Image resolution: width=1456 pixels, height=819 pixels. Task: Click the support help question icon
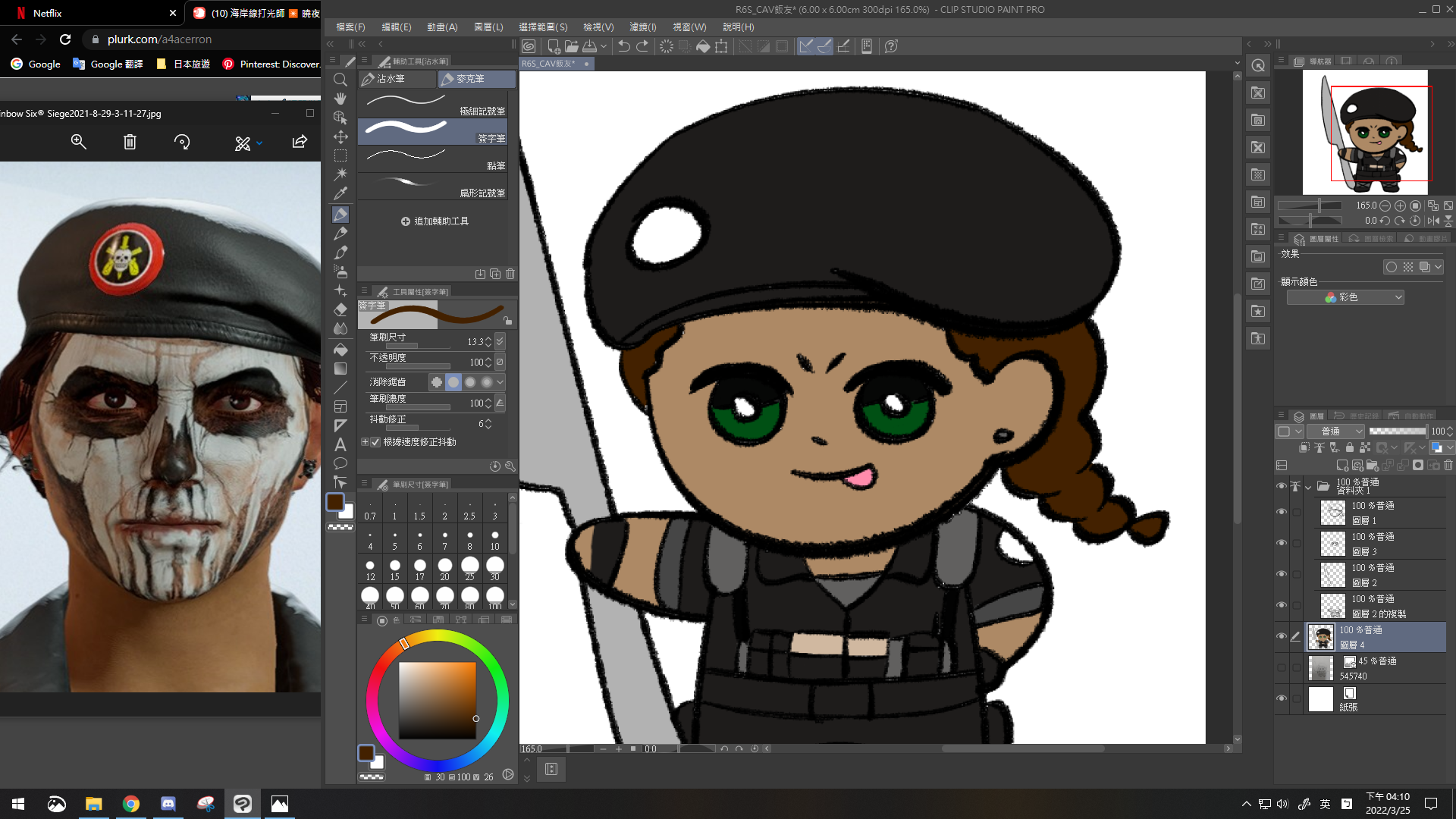click(x=891, y=46)
